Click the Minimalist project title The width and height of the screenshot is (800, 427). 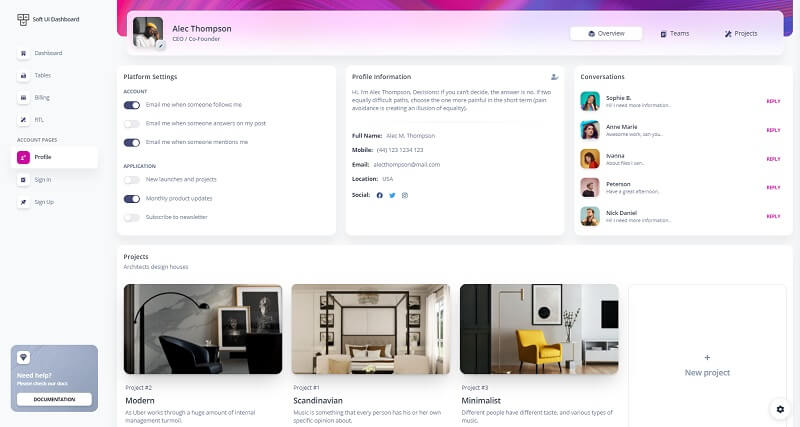click(x=481, y=401)
